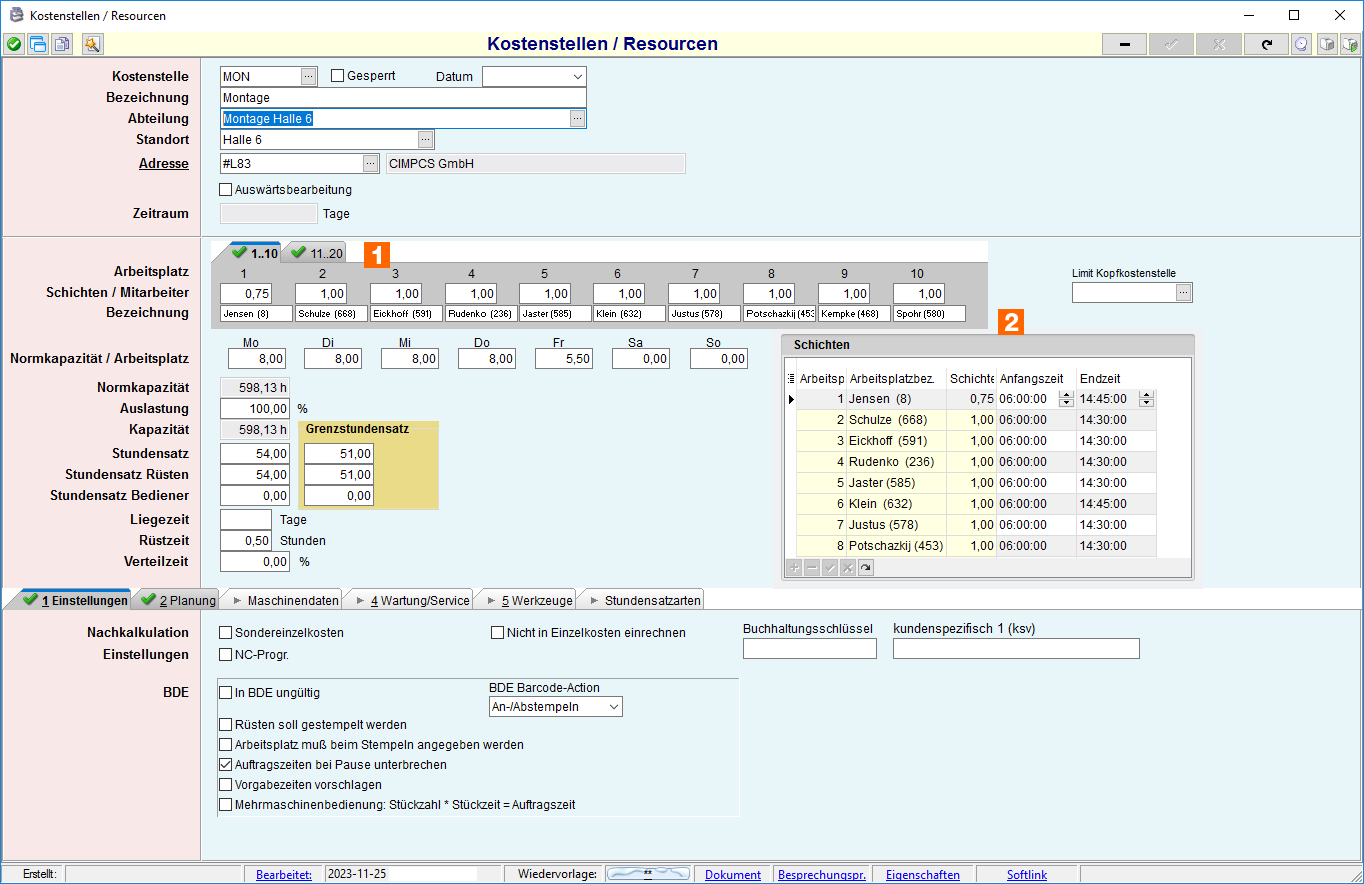Click the blue cascading windows toolbar icon

[38, 44]
